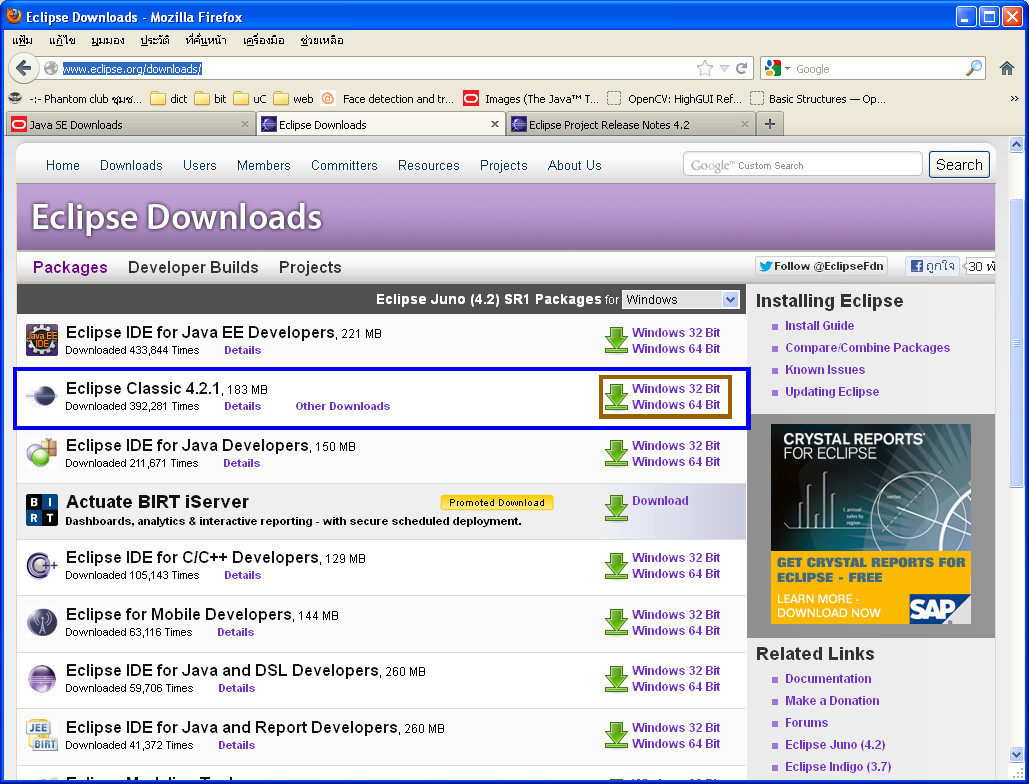This screenshot has height=784, width=1029.
Task: Select the Packages tab
Action: coord(70,267)
